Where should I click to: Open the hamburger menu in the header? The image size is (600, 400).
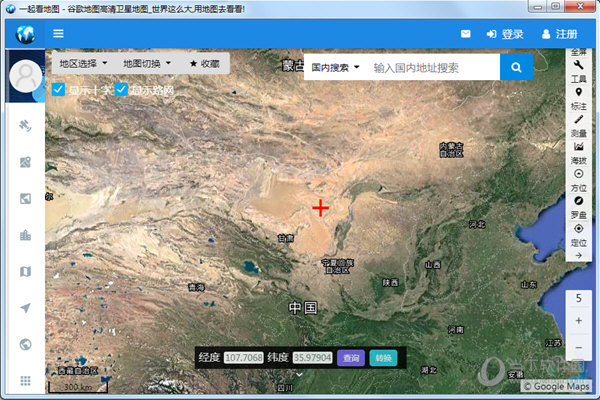coord(58,34)
